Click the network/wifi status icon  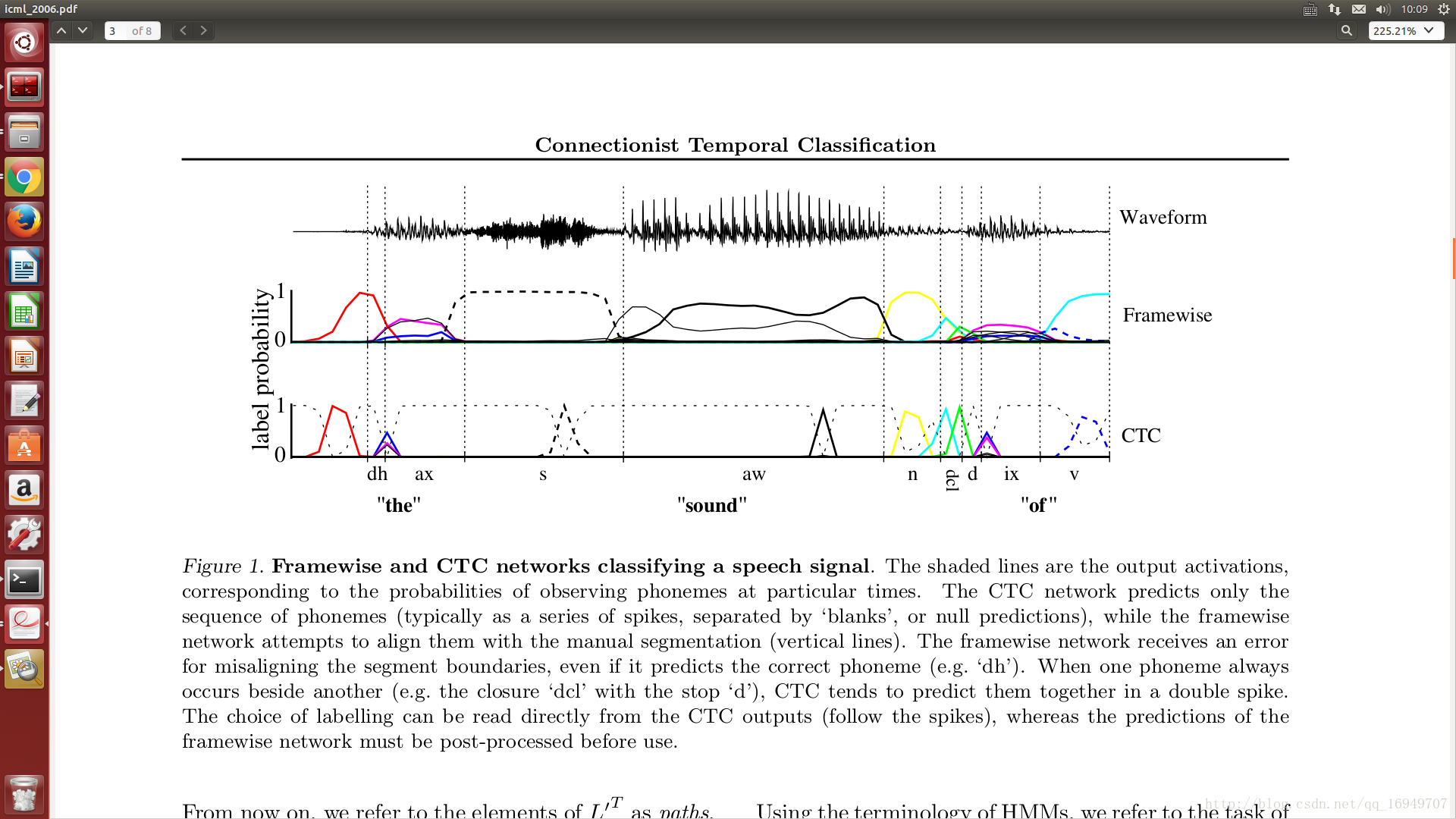(1336, 9)
